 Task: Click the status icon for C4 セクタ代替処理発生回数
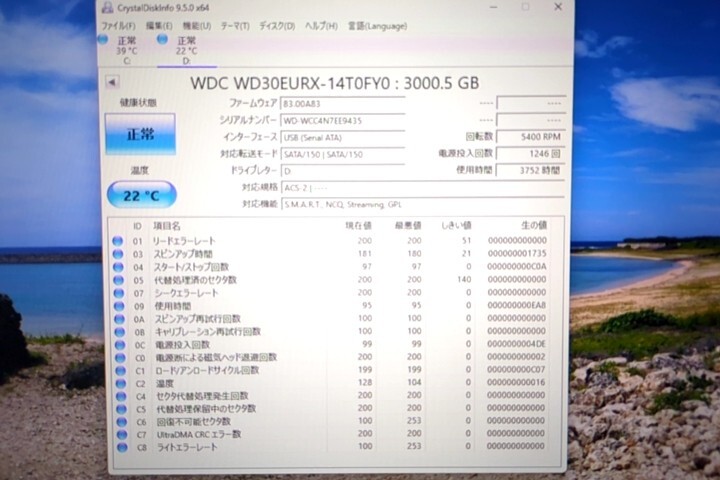121,396
